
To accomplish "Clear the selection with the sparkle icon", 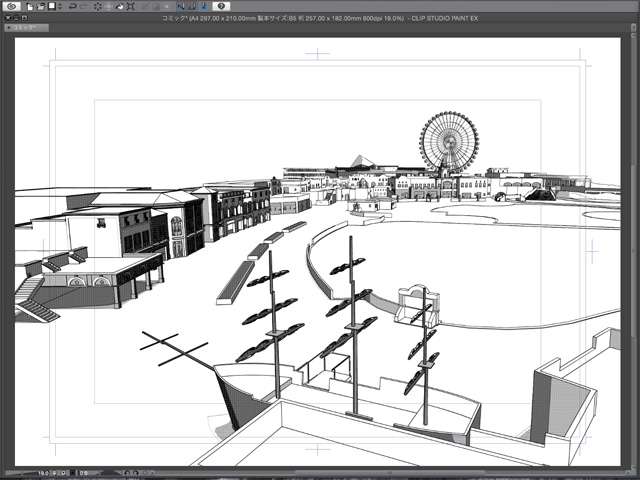I will pos(98,6).
